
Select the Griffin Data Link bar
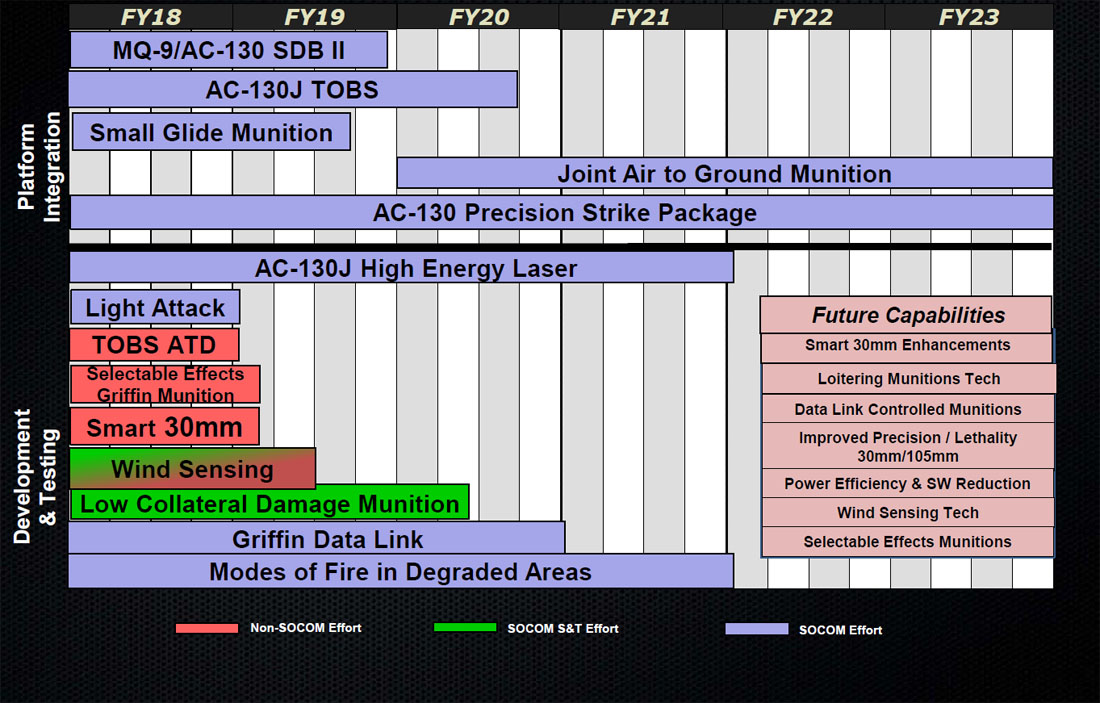tap(316, 538)
